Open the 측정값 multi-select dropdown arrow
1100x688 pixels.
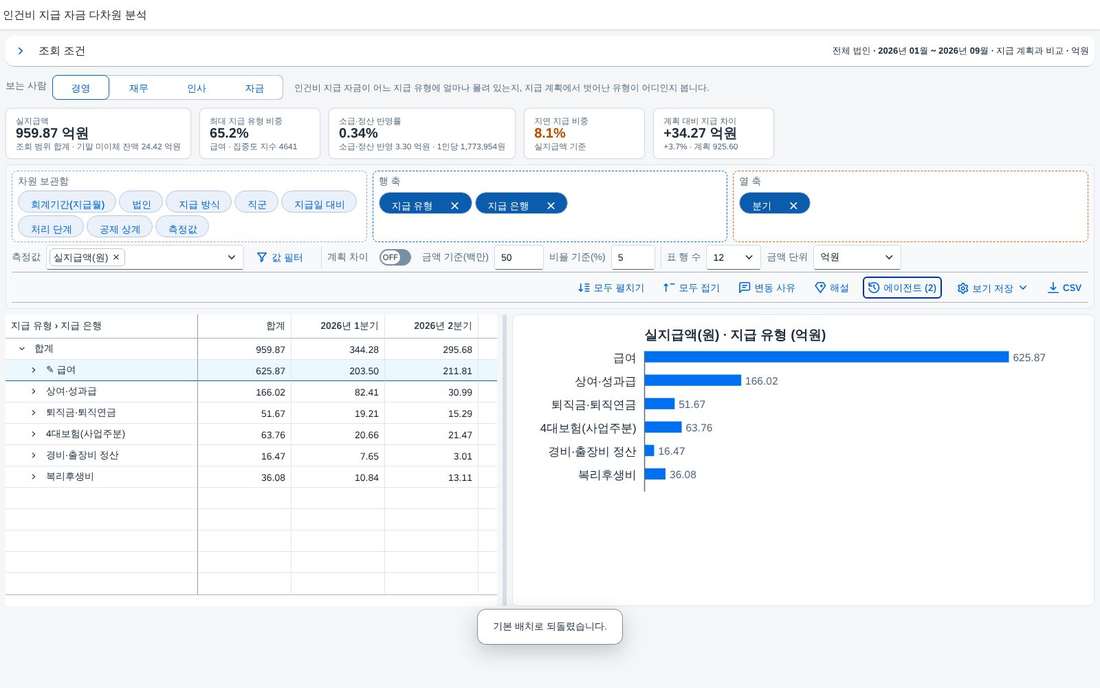click(232, 257)
